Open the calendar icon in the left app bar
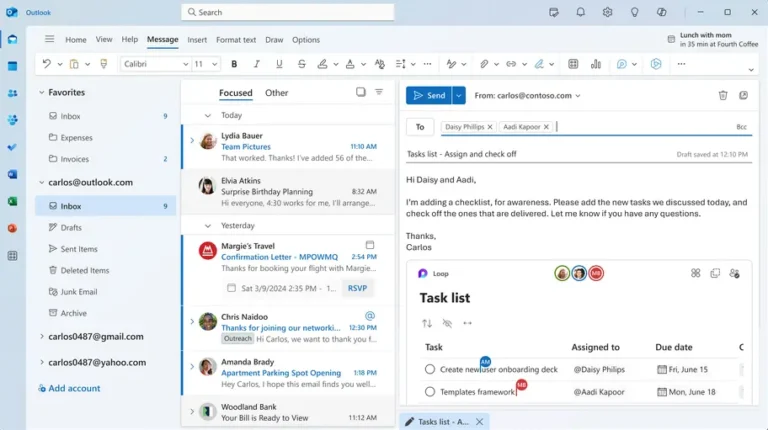The width and height of the screenshot is (768, 430). tap(12, 66)
